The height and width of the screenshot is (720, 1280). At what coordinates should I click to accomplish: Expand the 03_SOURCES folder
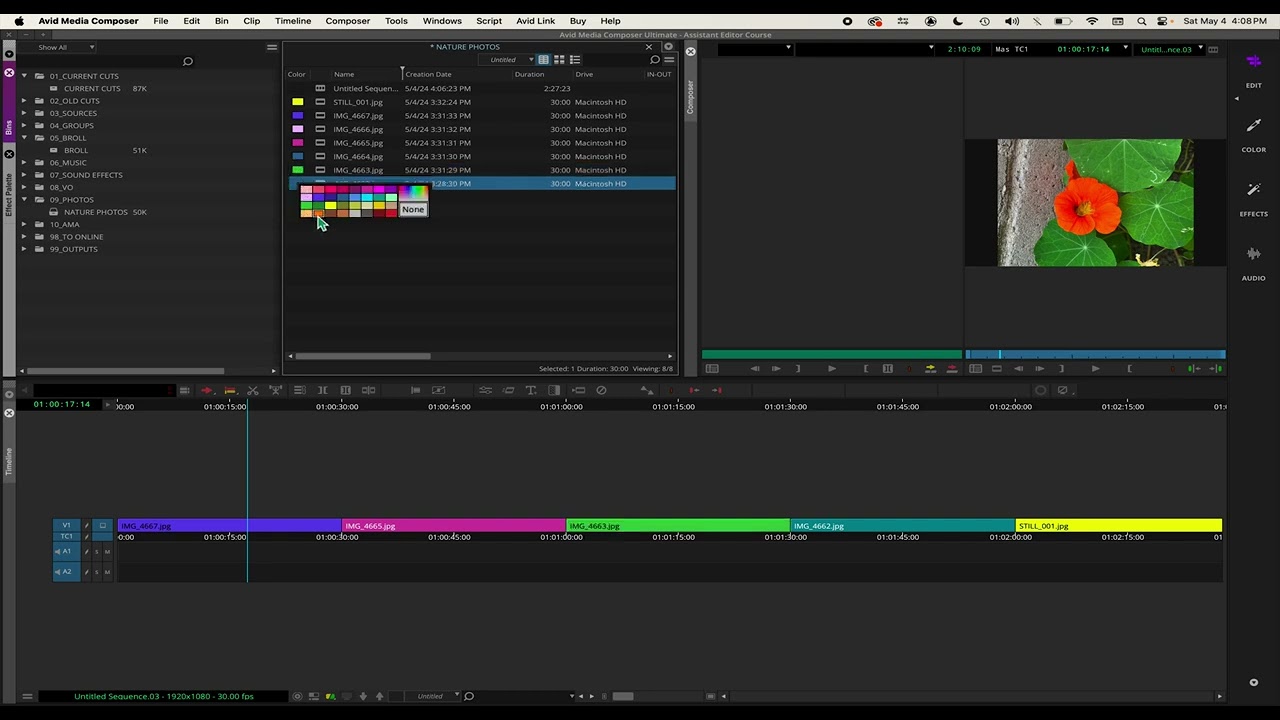pos(25,113)
